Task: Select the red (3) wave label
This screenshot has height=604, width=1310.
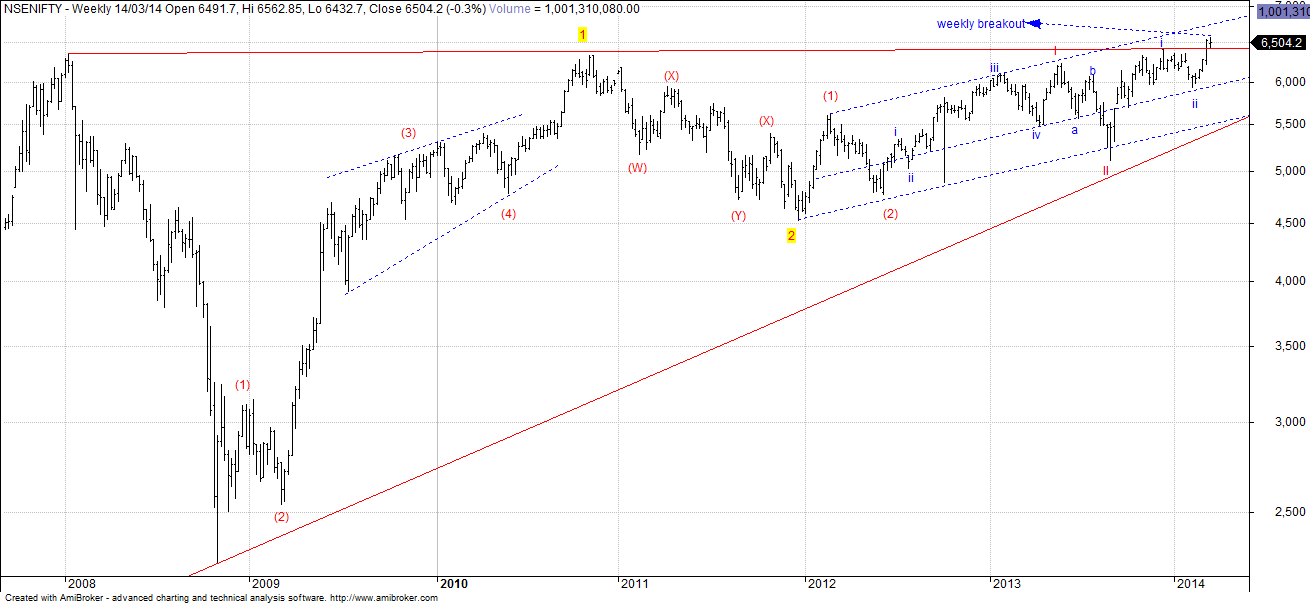Action: 408,133
